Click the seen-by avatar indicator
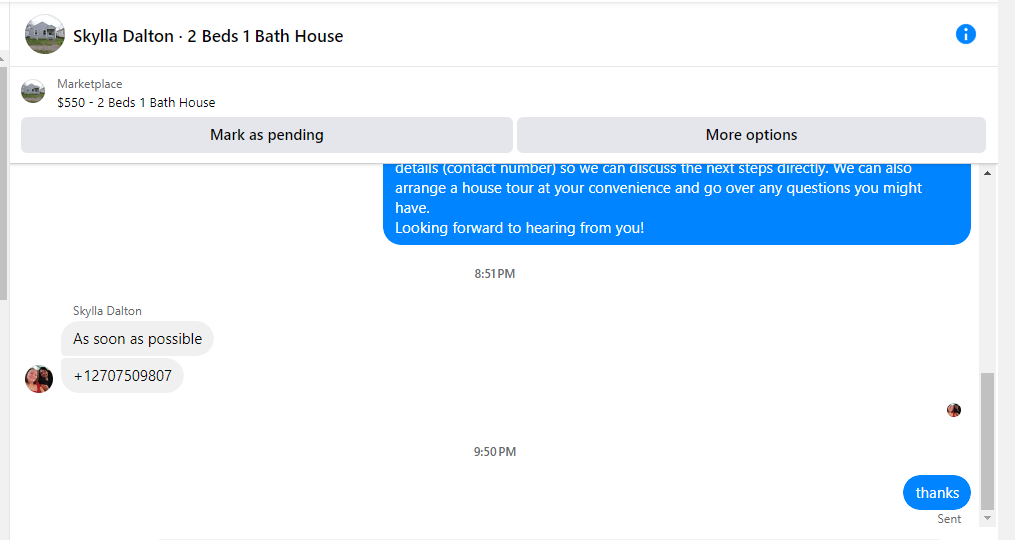Image resolution: width=1015 pixels, height=540 pixels. (954, 410)
